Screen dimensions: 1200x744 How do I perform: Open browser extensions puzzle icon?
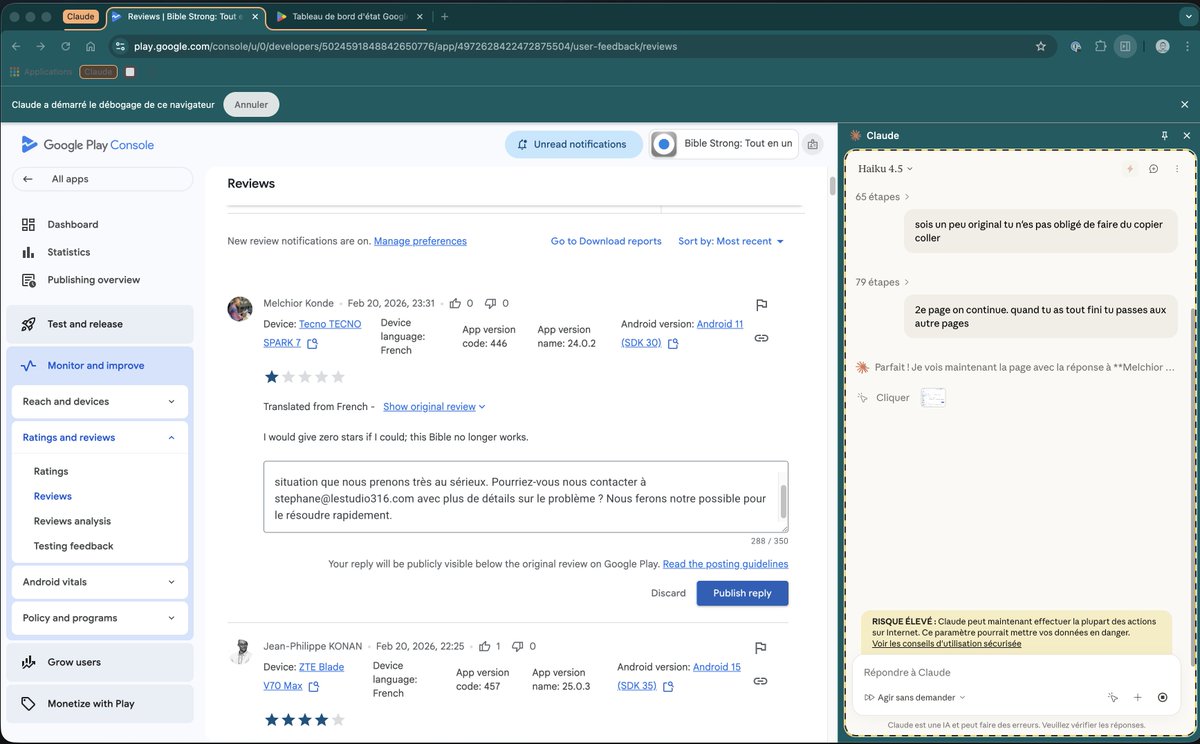1101,46
